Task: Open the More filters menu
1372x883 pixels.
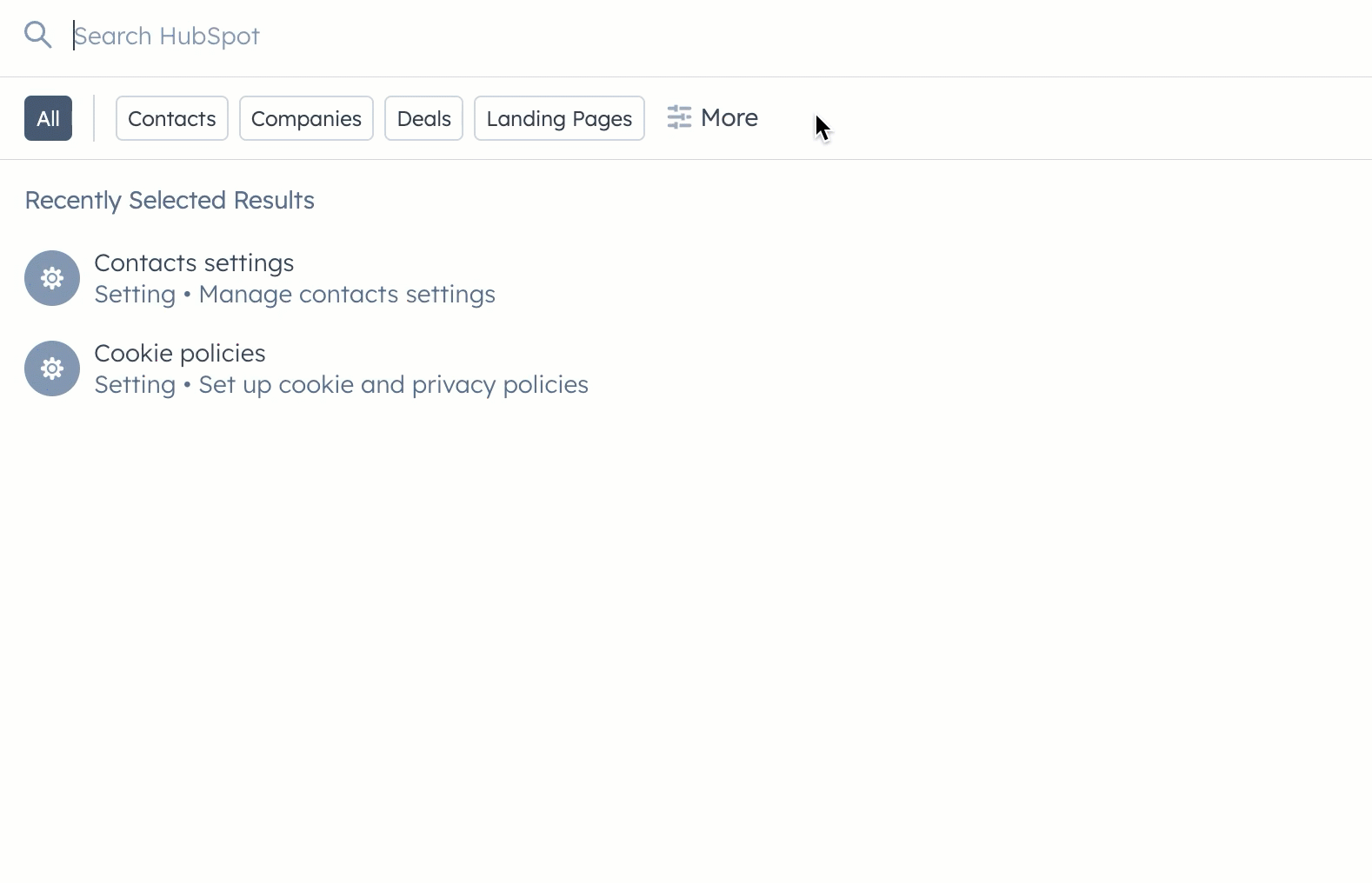Action: coord(712,117)
